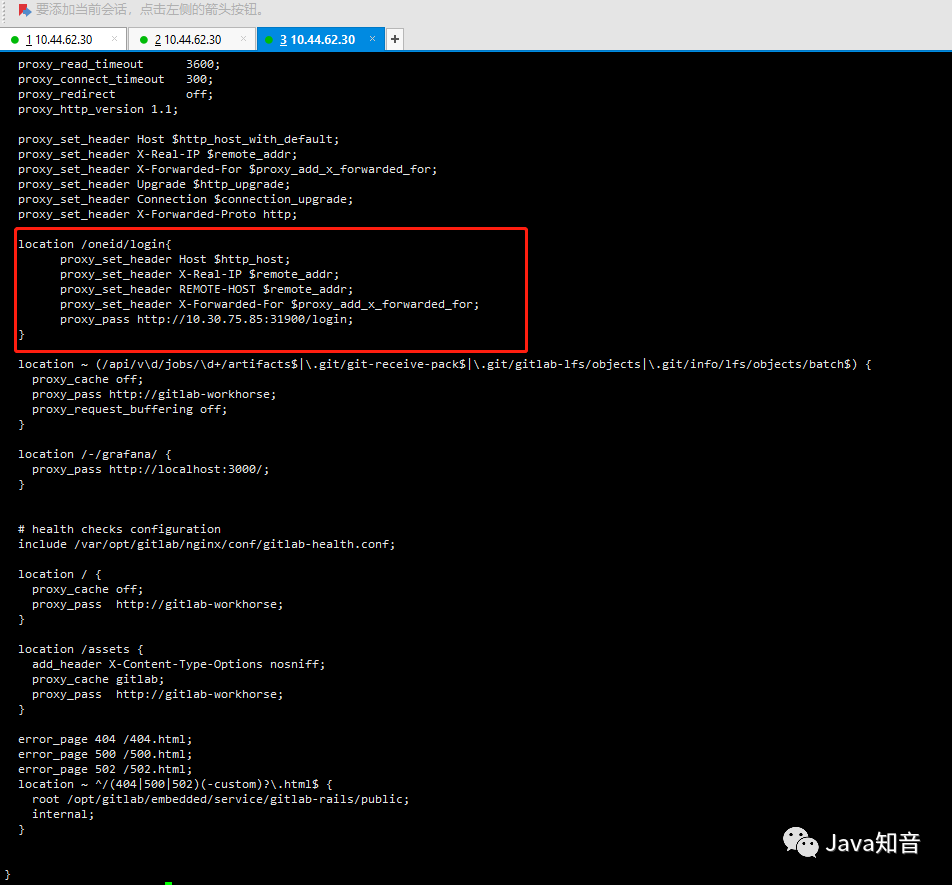Click 'proxy_cache gitlab;' line
This screenshot has height=885, width=952.
coord(98,680)
